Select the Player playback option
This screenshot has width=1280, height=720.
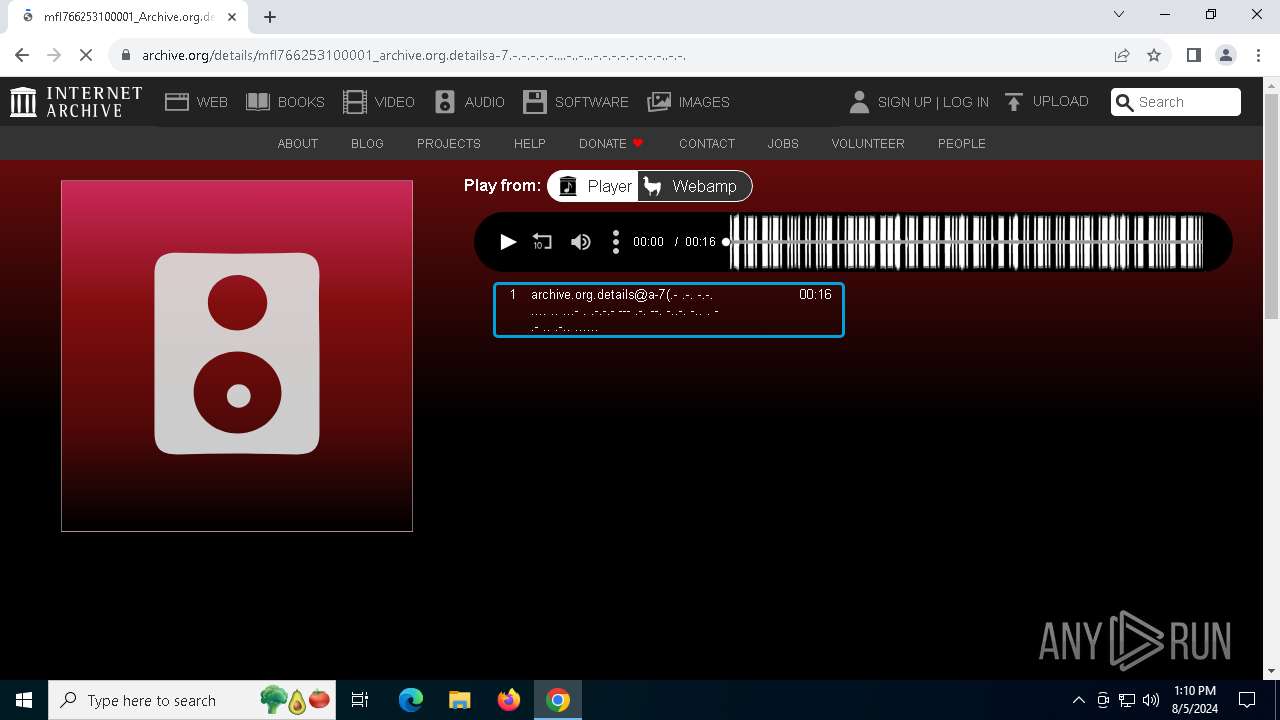[x=595, y=186]
